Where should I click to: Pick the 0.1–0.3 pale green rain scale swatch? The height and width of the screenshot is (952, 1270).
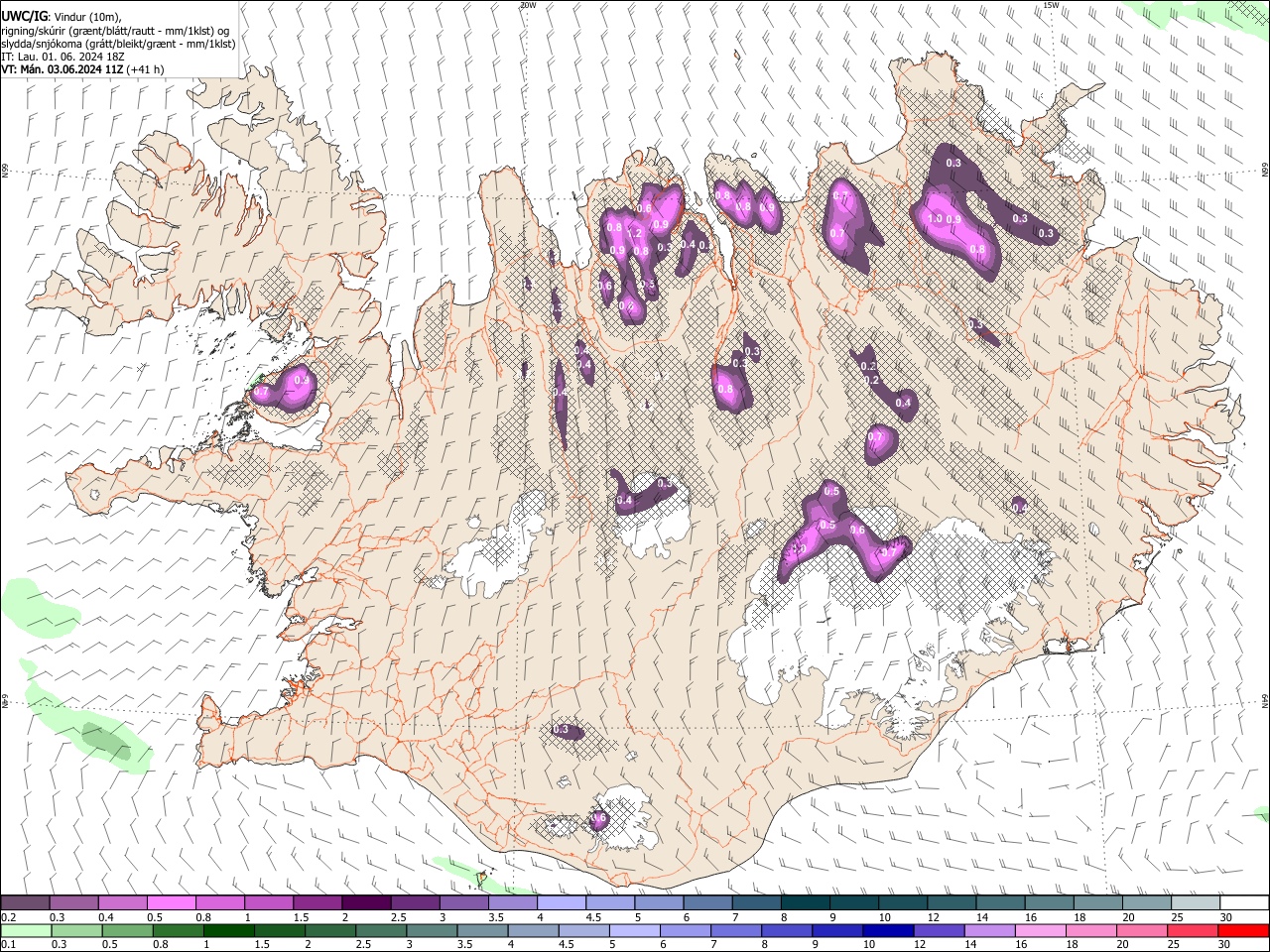pos(26,930)
